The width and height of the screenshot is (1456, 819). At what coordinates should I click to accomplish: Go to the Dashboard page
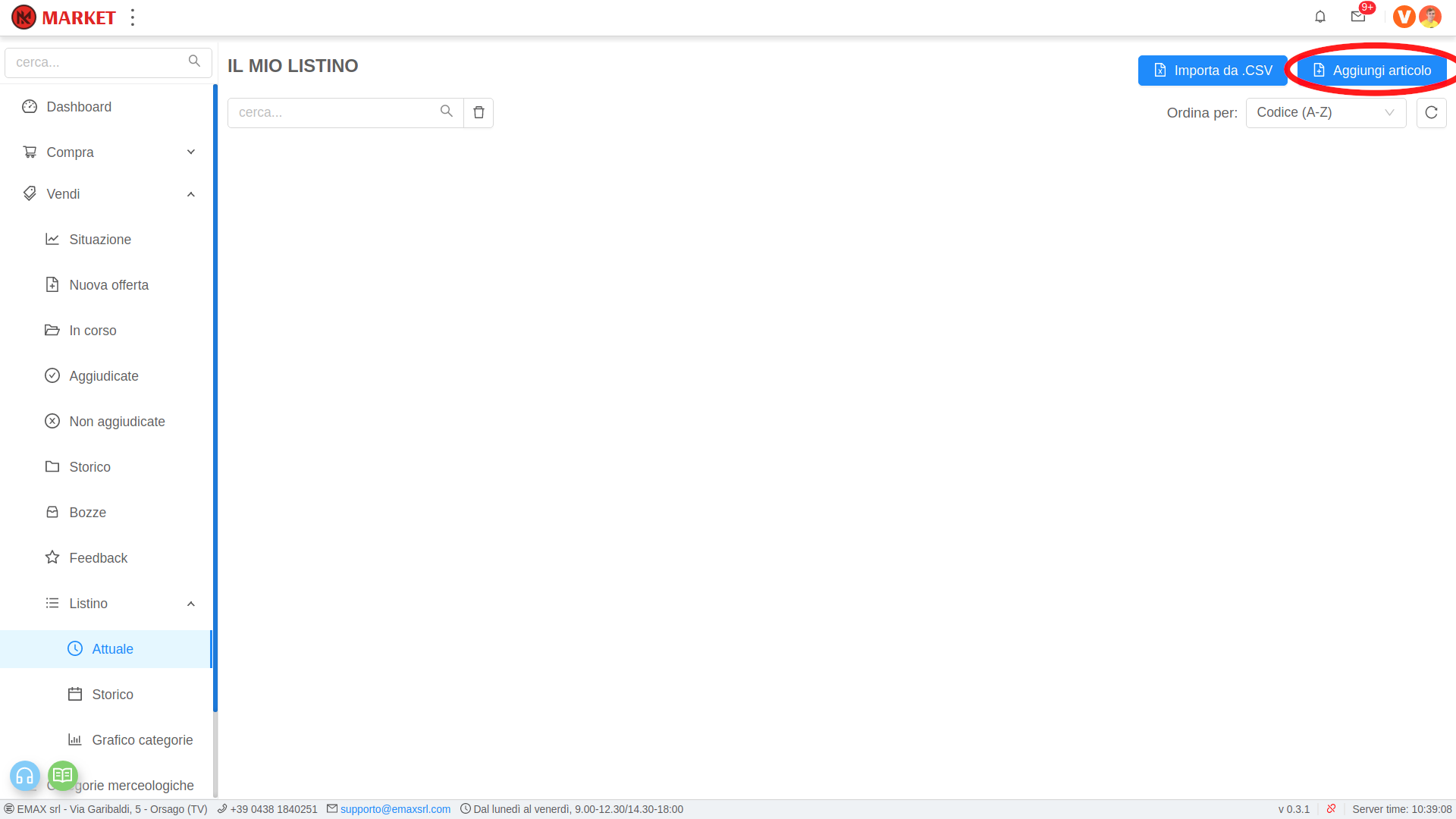tap(79, 107)
